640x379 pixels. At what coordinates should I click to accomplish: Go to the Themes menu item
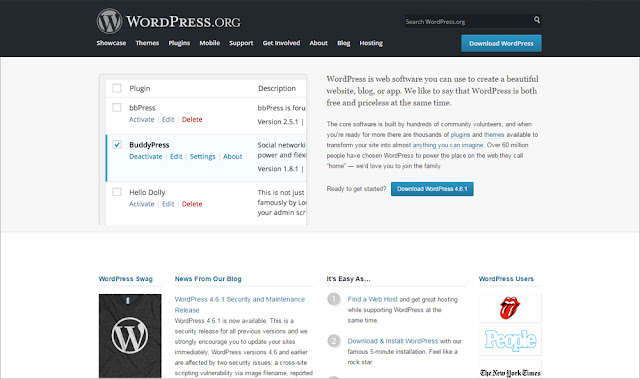pyautogui.click(x=147, y=43)
